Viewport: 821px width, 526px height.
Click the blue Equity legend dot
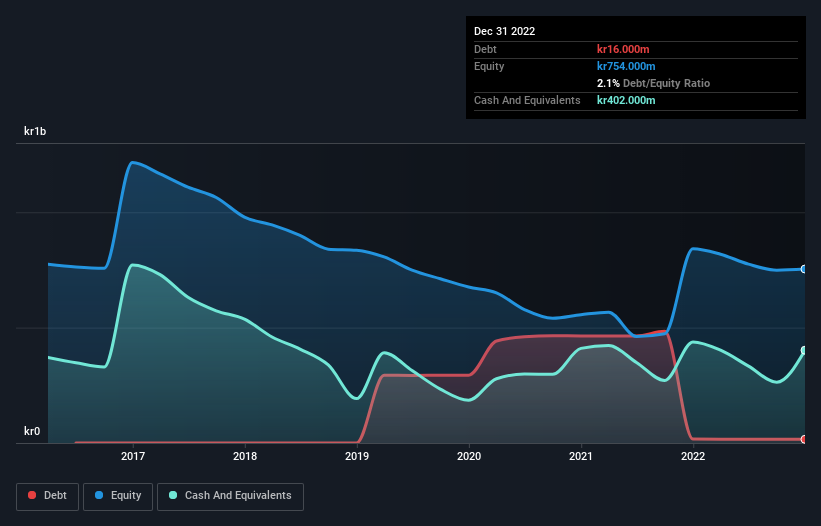[99, 495]
